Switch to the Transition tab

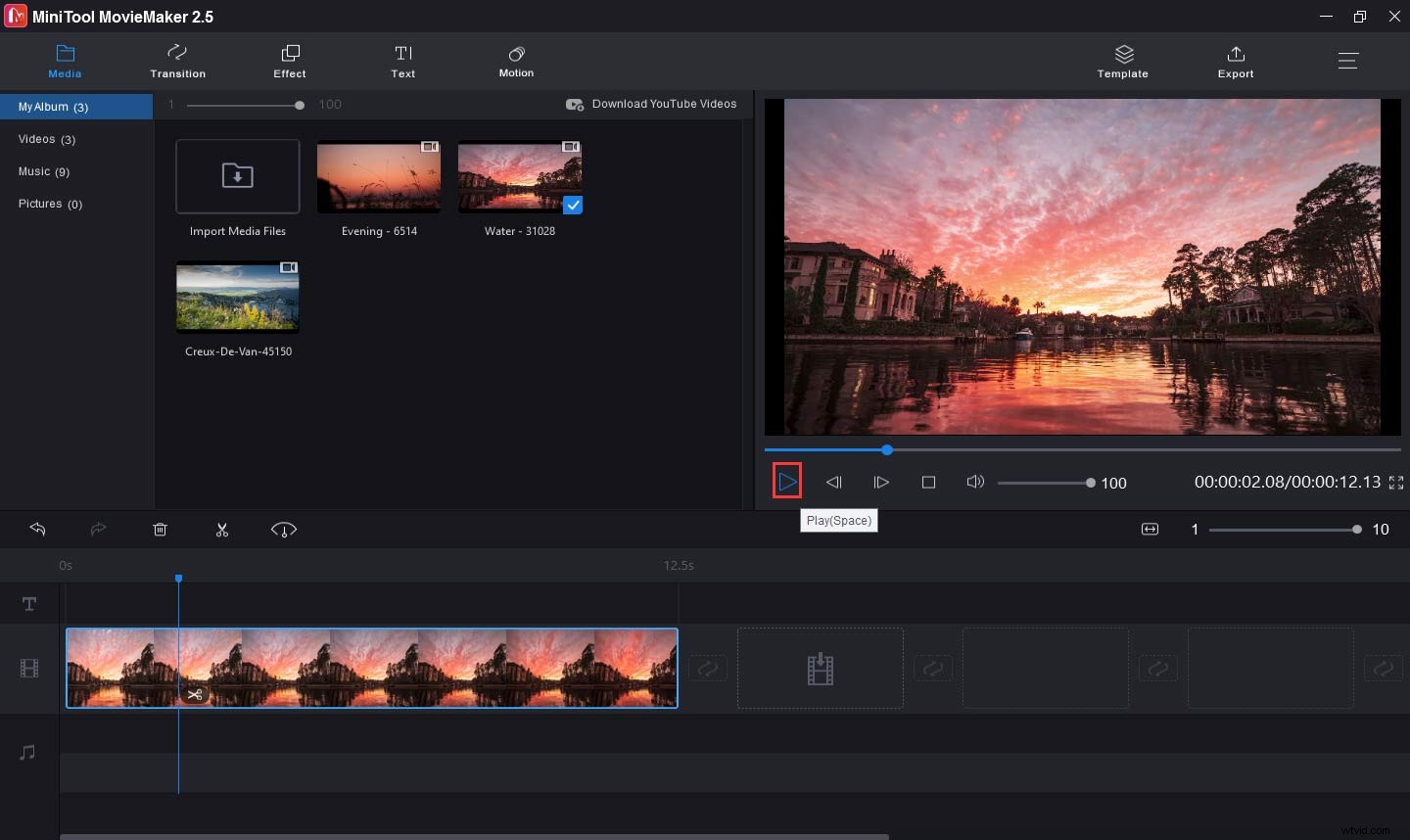[x=177, y=61]
